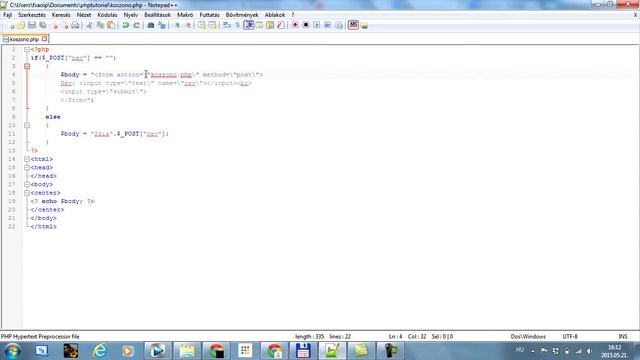Click the UTF-8 encoding in status bar
The width and height of the screenshot is (640, 360).
tap(570, 336)
